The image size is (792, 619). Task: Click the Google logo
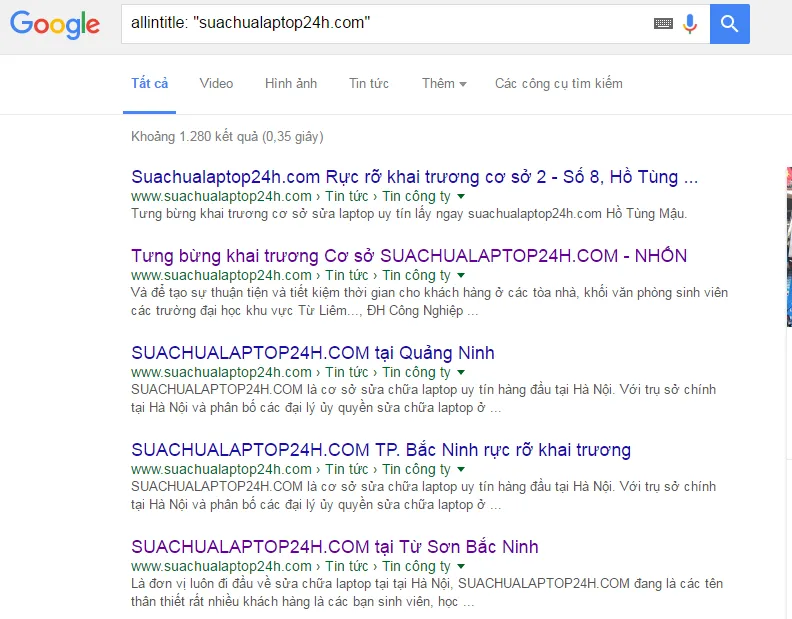55,24
